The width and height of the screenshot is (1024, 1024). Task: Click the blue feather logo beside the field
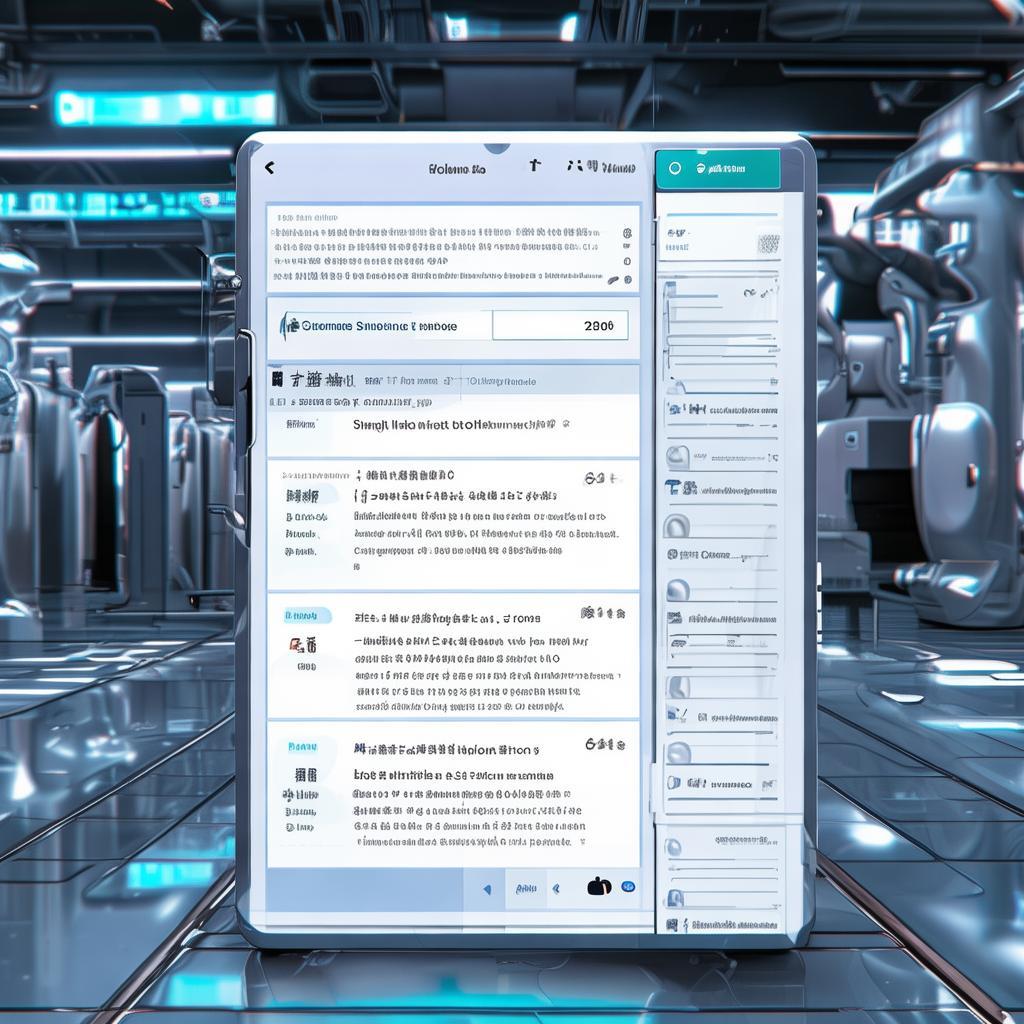point(289,325)
